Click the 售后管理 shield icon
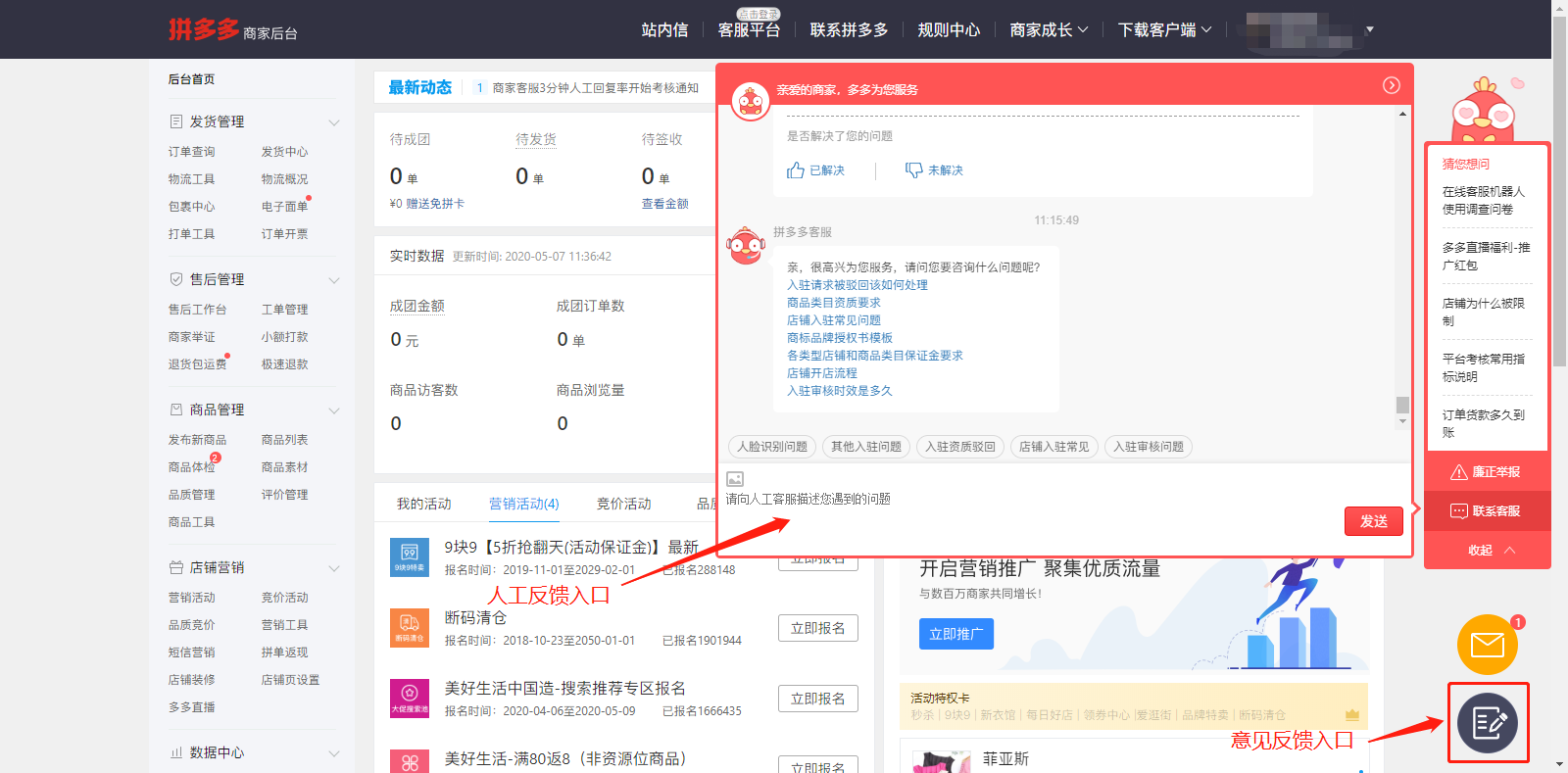The width and height of the screenshot is (1568, 773). (176, 279)
